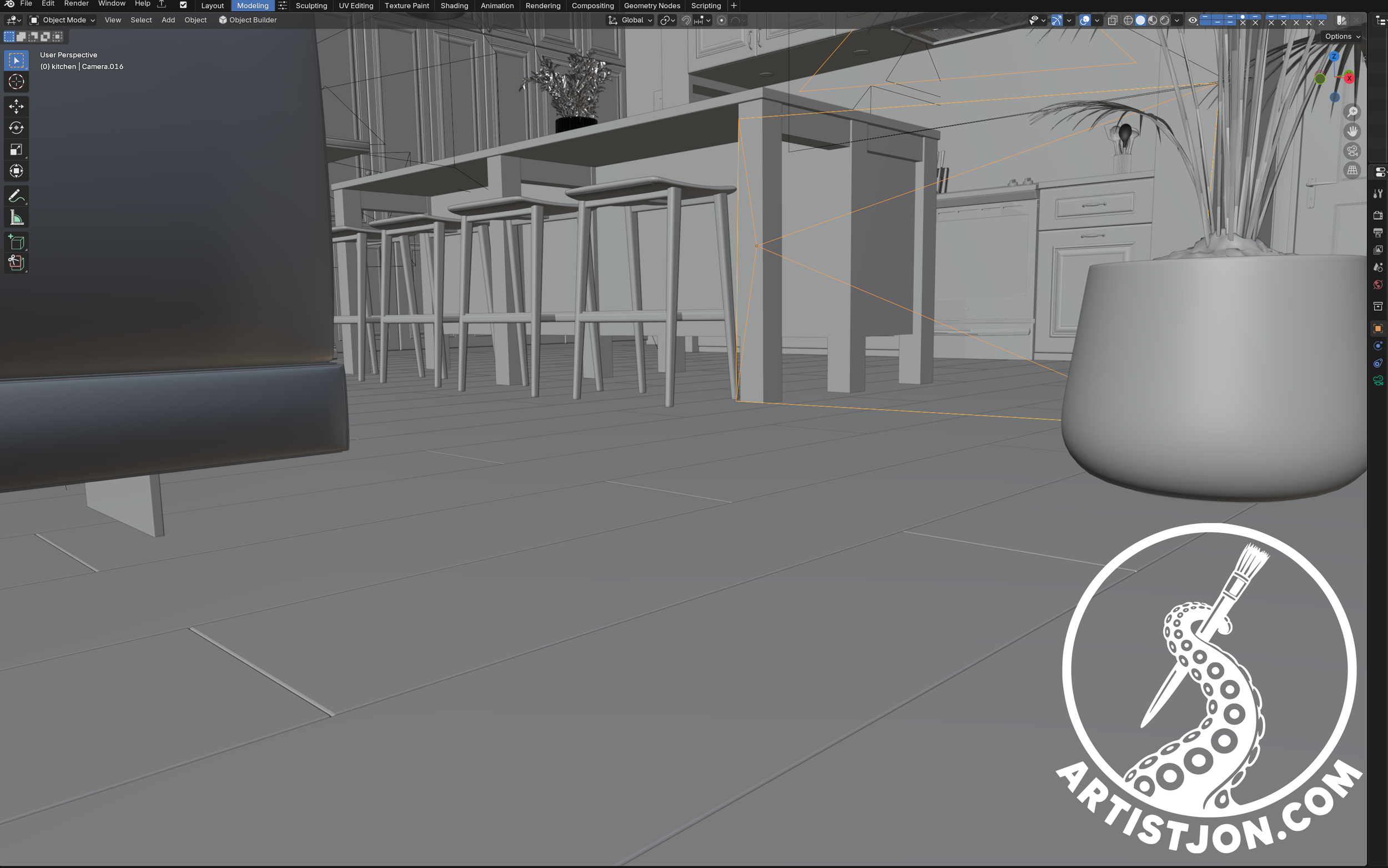Open the Add menu in viewport header
Image resolution: width=1388 pixels, height=868 pixels.
coord(168,20)
